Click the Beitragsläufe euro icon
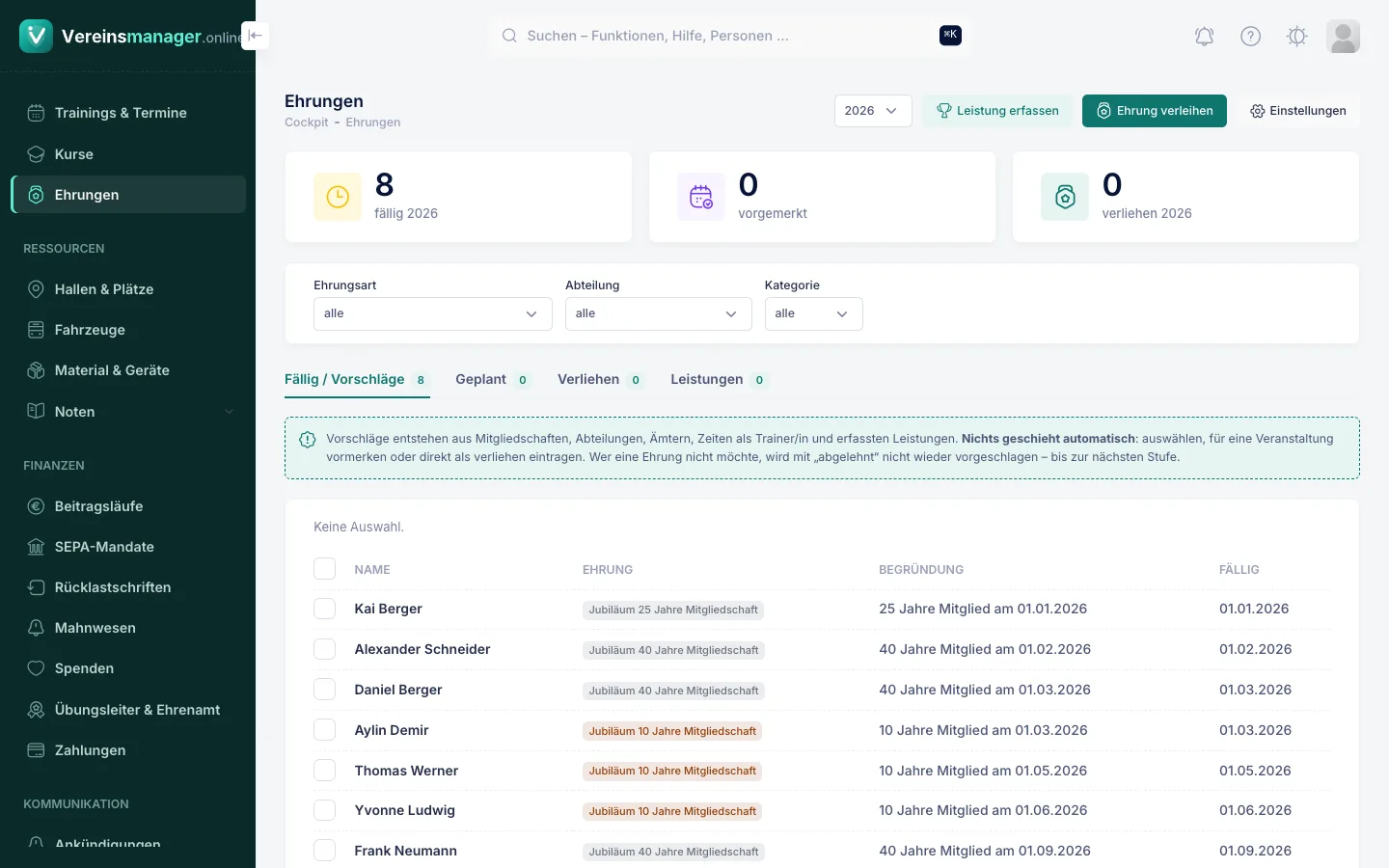The height and width of the screenshot is (868, 1389). click(x=36, y=506)
